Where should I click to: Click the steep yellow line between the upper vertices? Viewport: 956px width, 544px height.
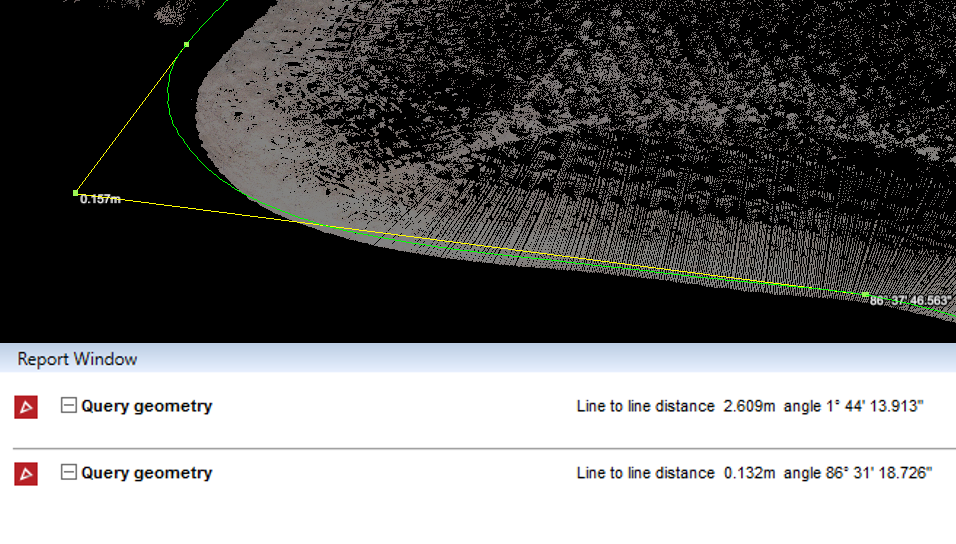tap(131, 119)
